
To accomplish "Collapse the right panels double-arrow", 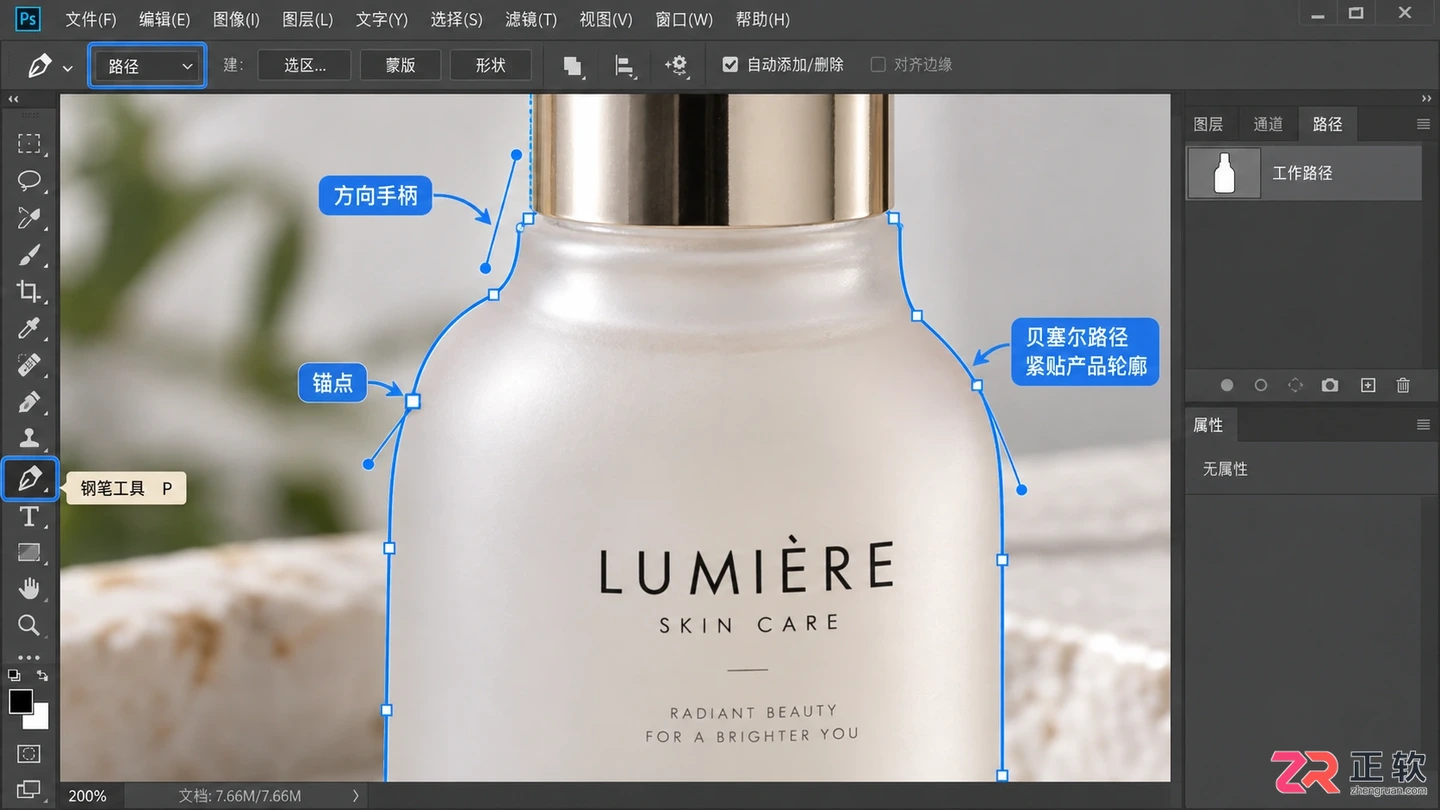I will [x=1426, y=99].
